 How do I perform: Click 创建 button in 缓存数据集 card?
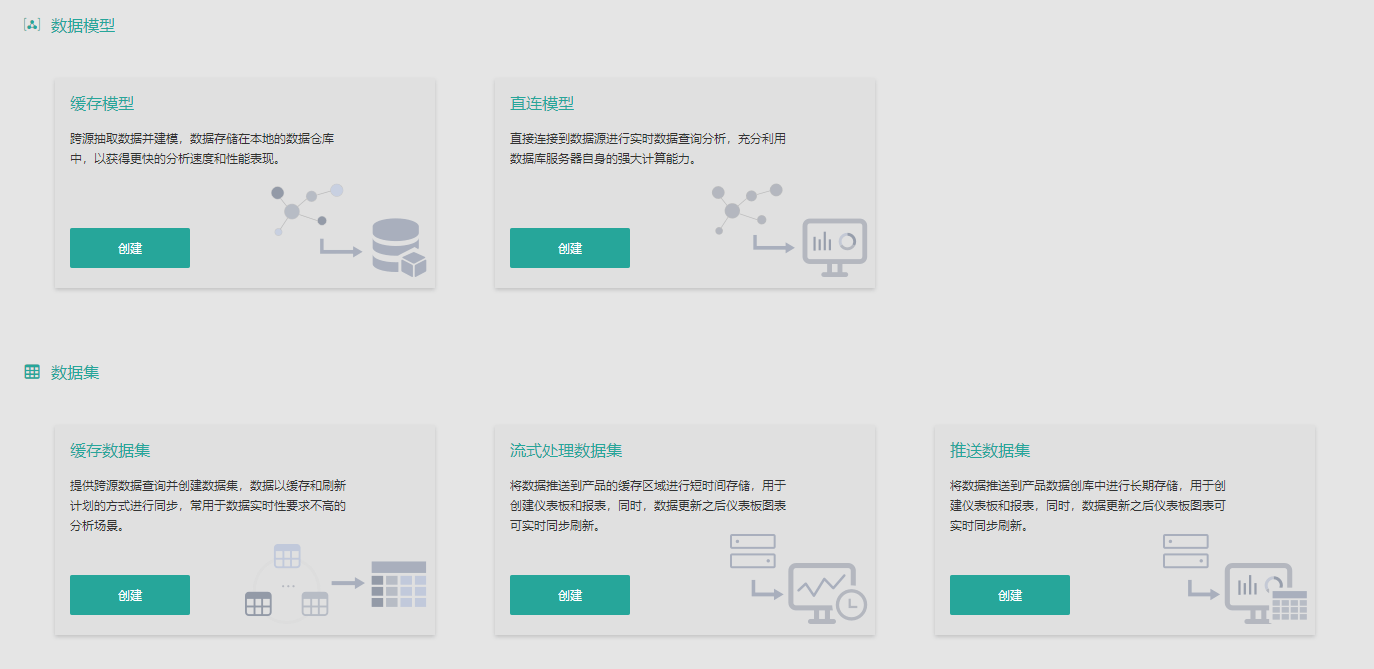pyautogui.click(x=130, y=595)
